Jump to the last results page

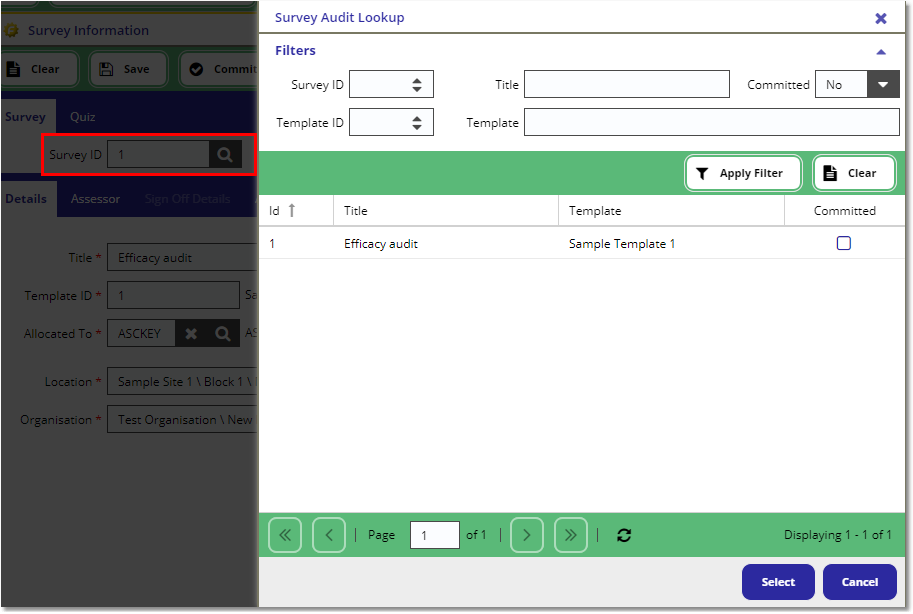point(571,535)
